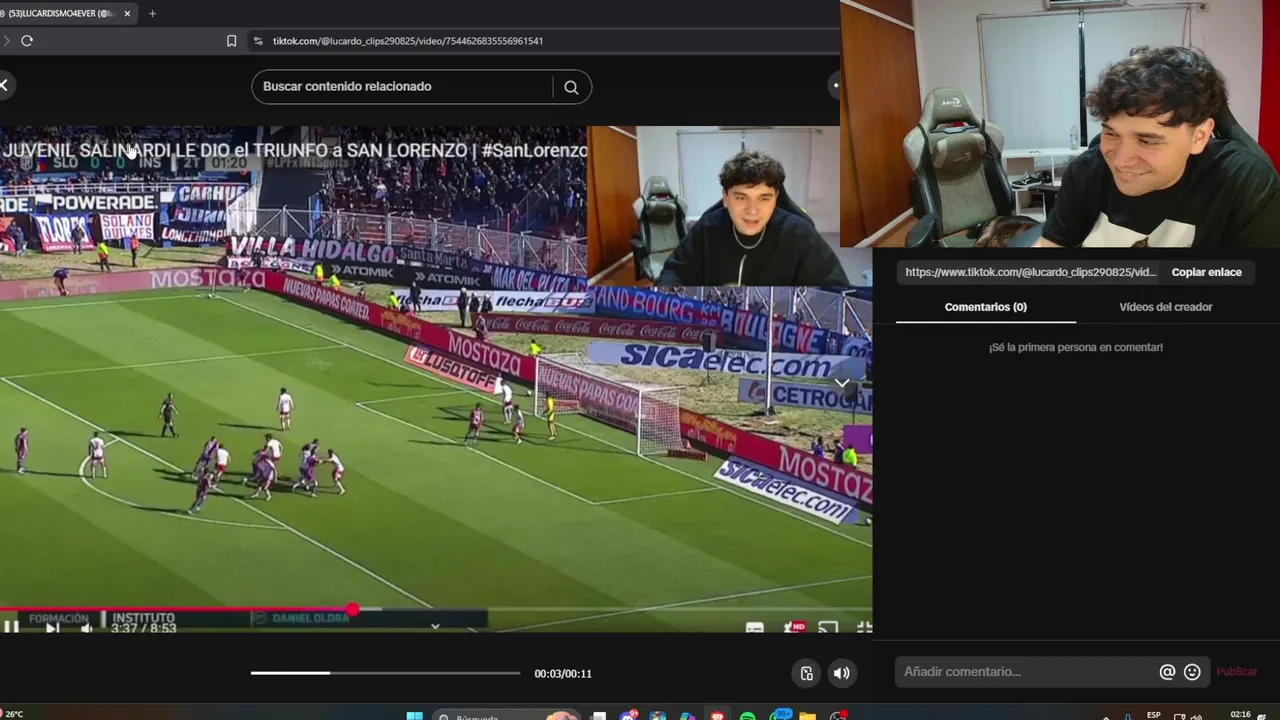Screen dimensions: 1280x720
Task: Bookmark this page using the address bar icon
Action: [x=232, y=41]
